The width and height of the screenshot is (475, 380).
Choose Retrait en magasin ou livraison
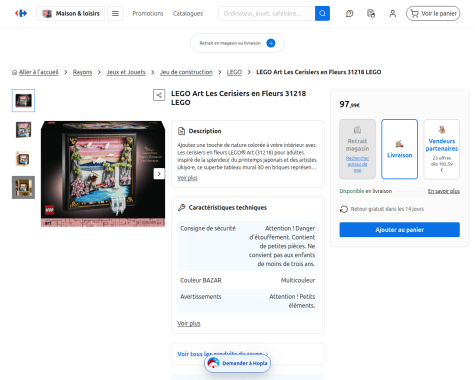237,43
